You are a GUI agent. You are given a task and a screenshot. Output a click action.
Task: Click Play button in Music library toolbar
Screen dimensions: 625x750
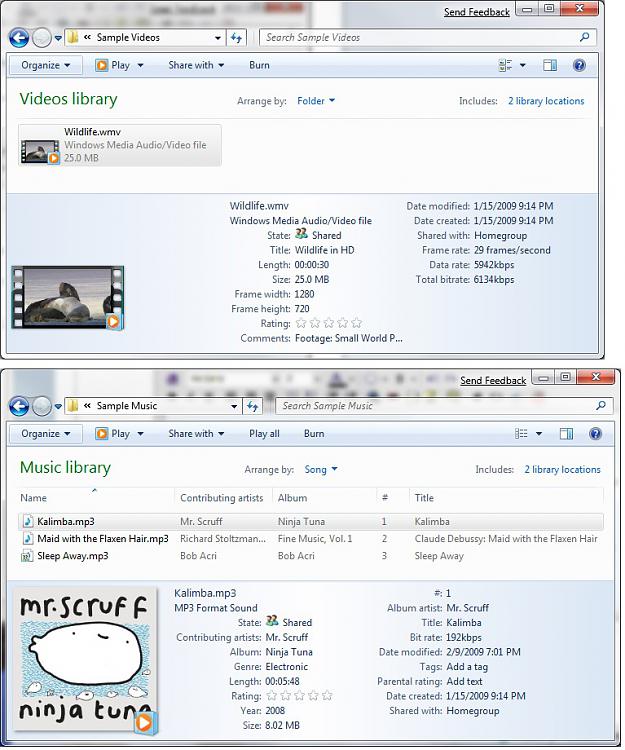(113, 433)
